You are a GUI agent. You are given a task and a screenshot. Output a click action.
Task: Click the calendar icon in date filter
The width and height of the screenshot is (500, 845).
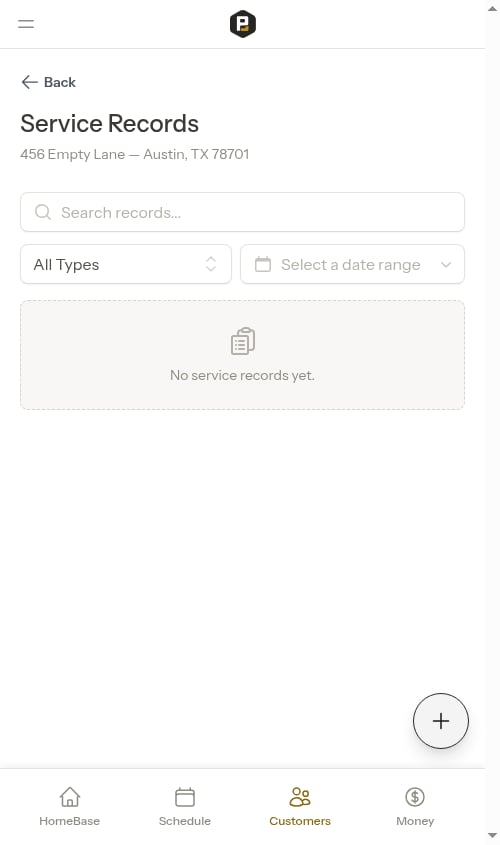tap(263, 264)
